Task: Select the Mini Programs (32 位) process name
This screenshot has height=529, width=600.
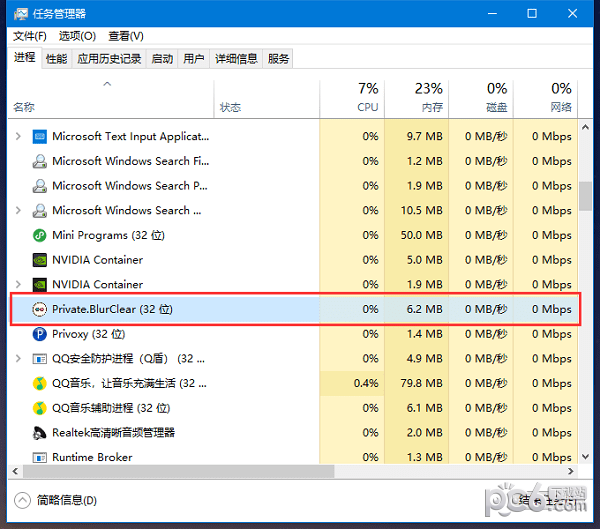Action: (x=108, y=235)
